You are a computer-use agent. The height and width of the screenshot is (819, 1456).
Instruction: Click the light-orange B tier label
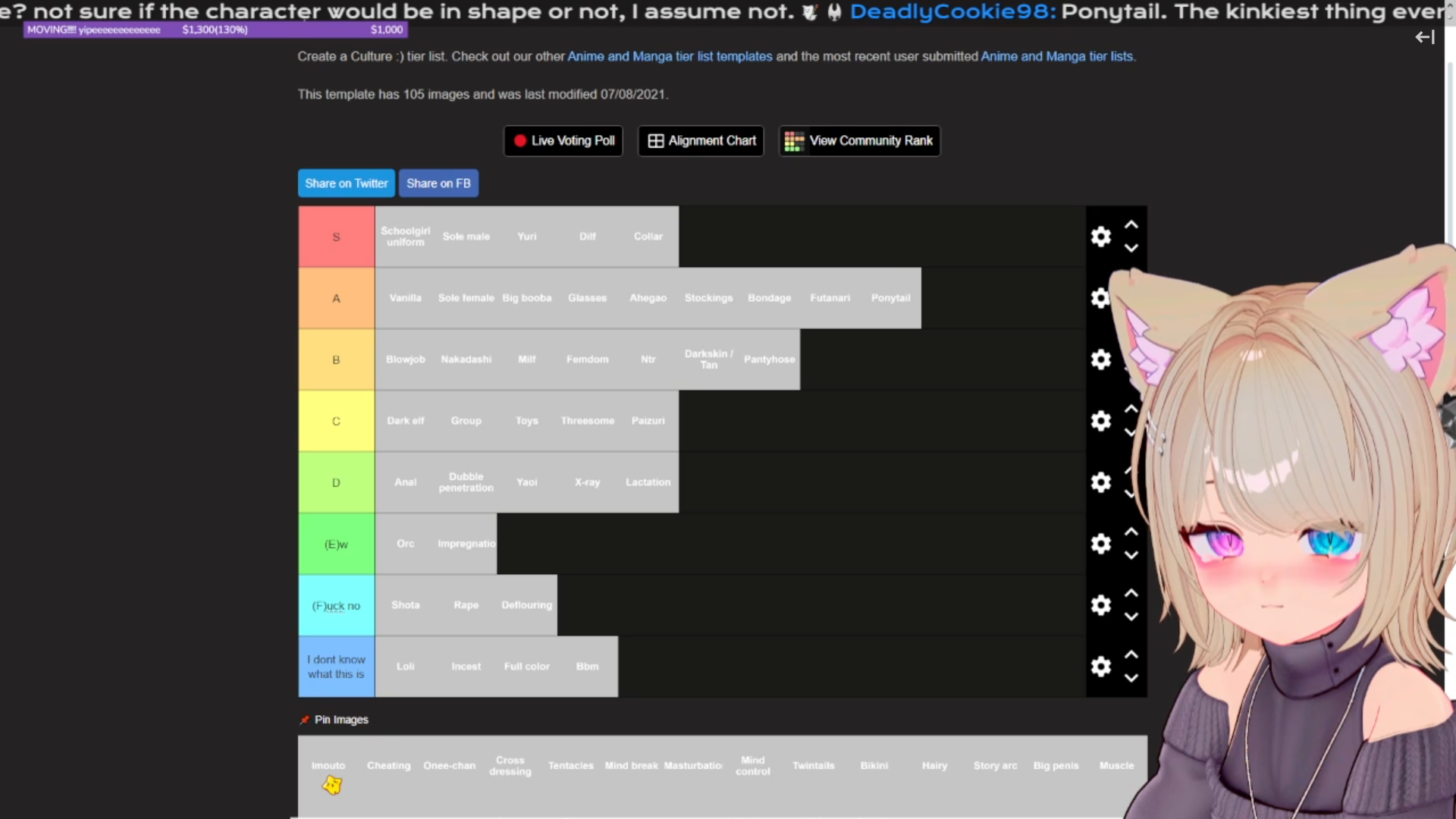[336, 359]
